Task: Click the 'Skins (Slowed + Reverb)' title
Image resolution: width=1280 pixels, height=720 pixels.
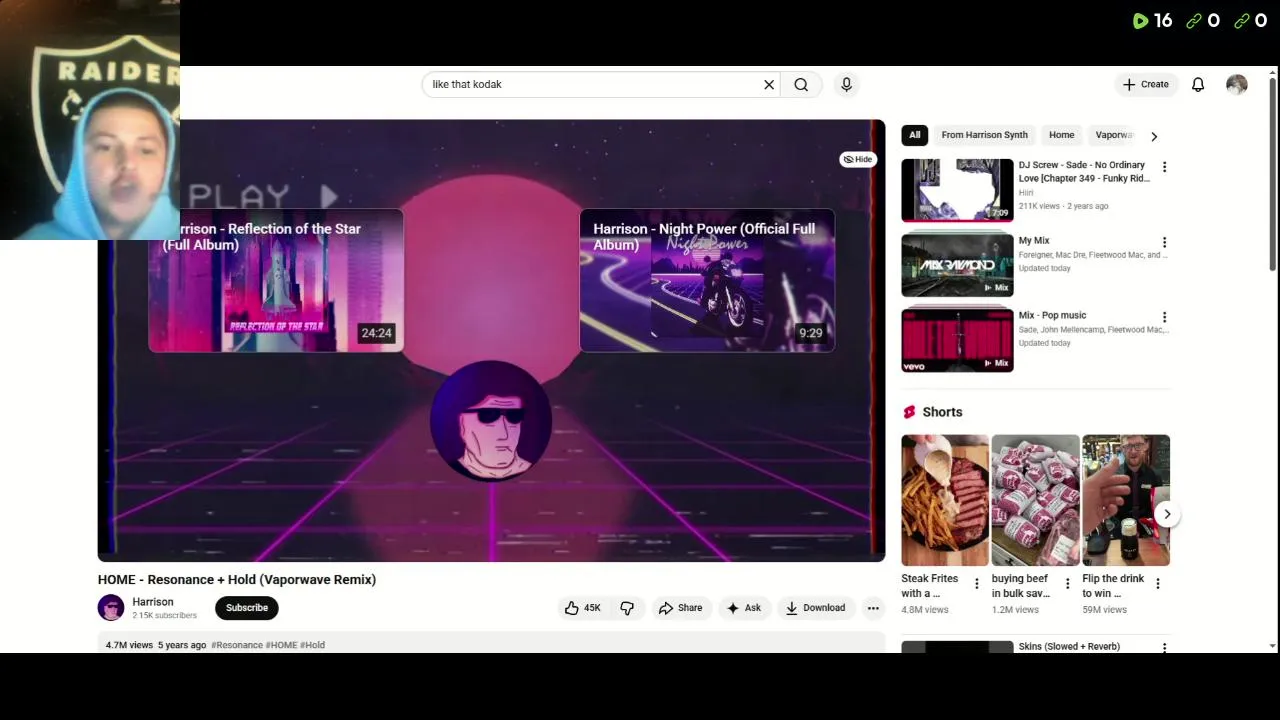Action: click(1069, 647)
